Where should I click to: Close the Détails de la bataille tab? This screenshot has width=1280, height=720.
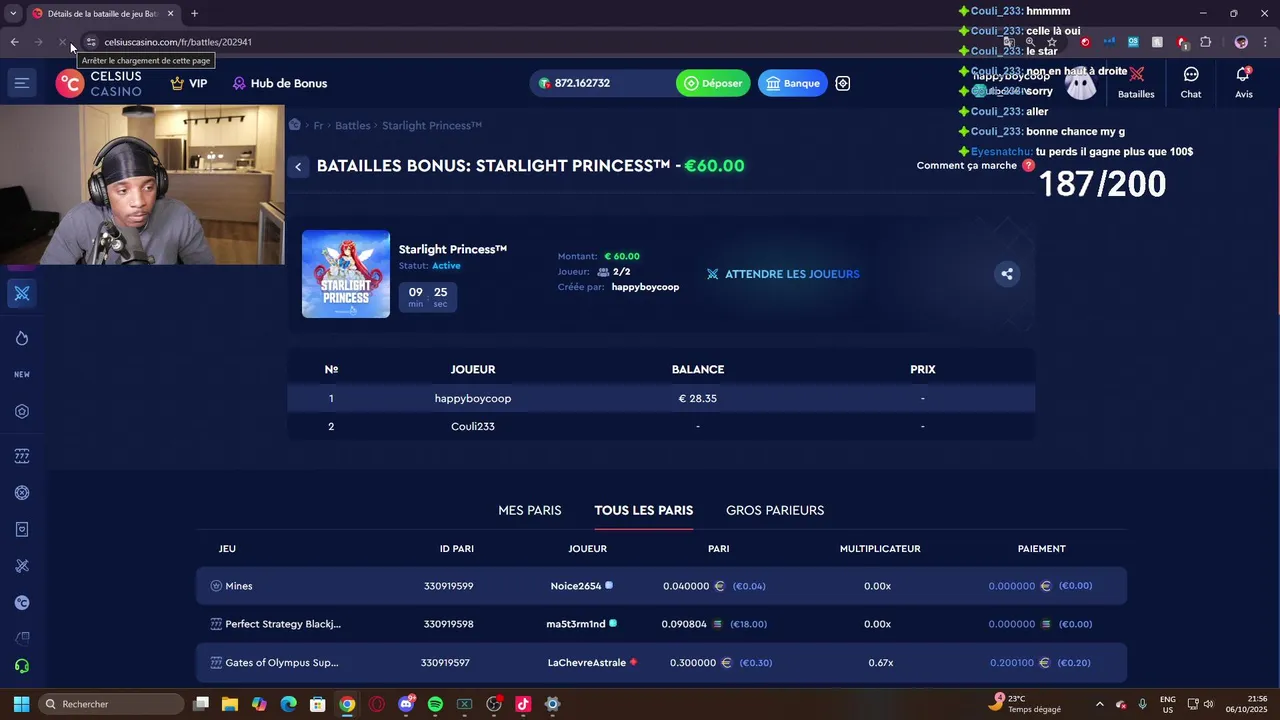[x=170, y=14]
